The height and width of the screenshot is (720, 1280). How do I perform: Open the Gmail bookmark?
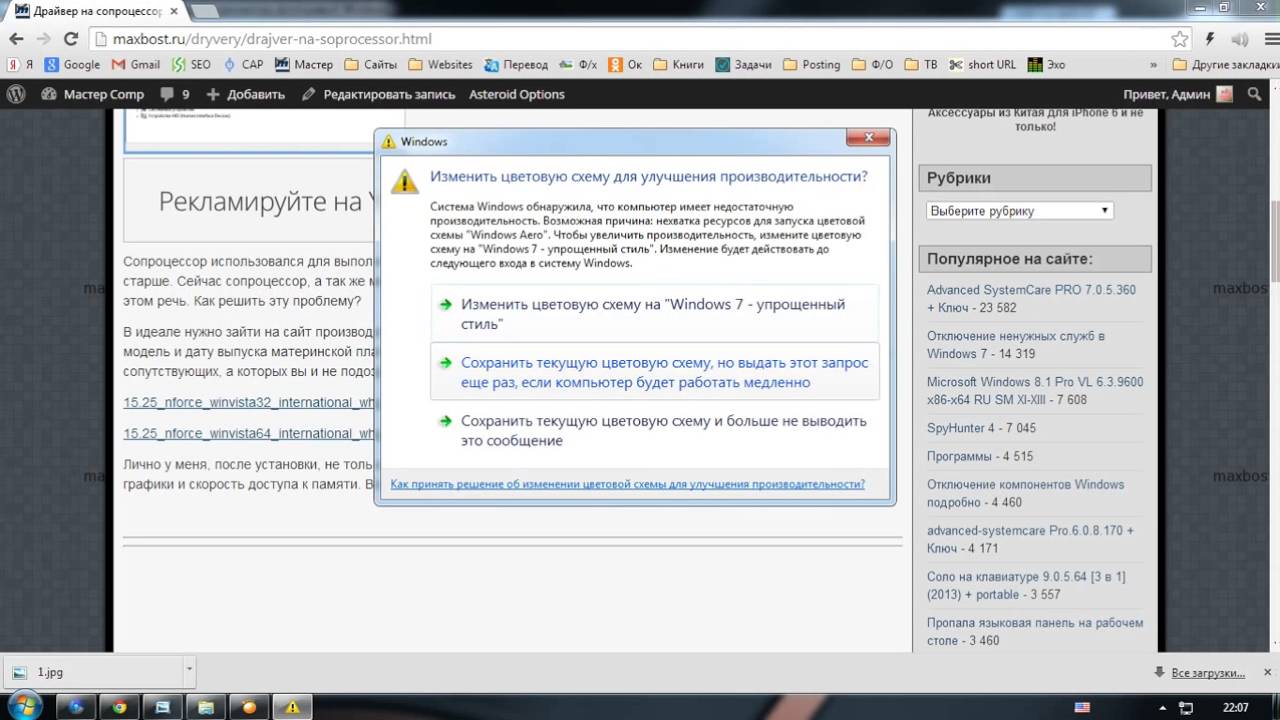point(136,64)
